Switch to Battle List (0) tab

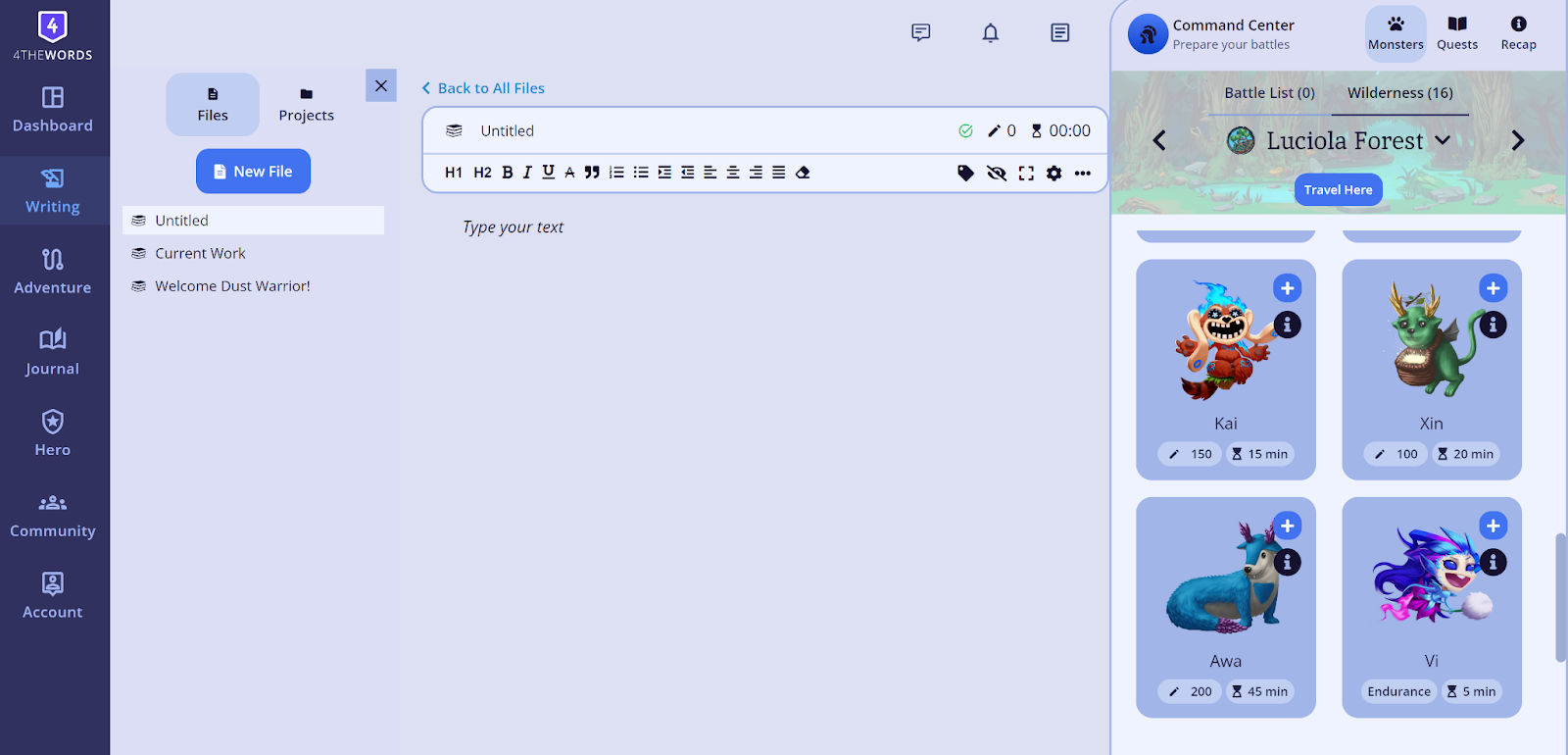point(1269,93)
